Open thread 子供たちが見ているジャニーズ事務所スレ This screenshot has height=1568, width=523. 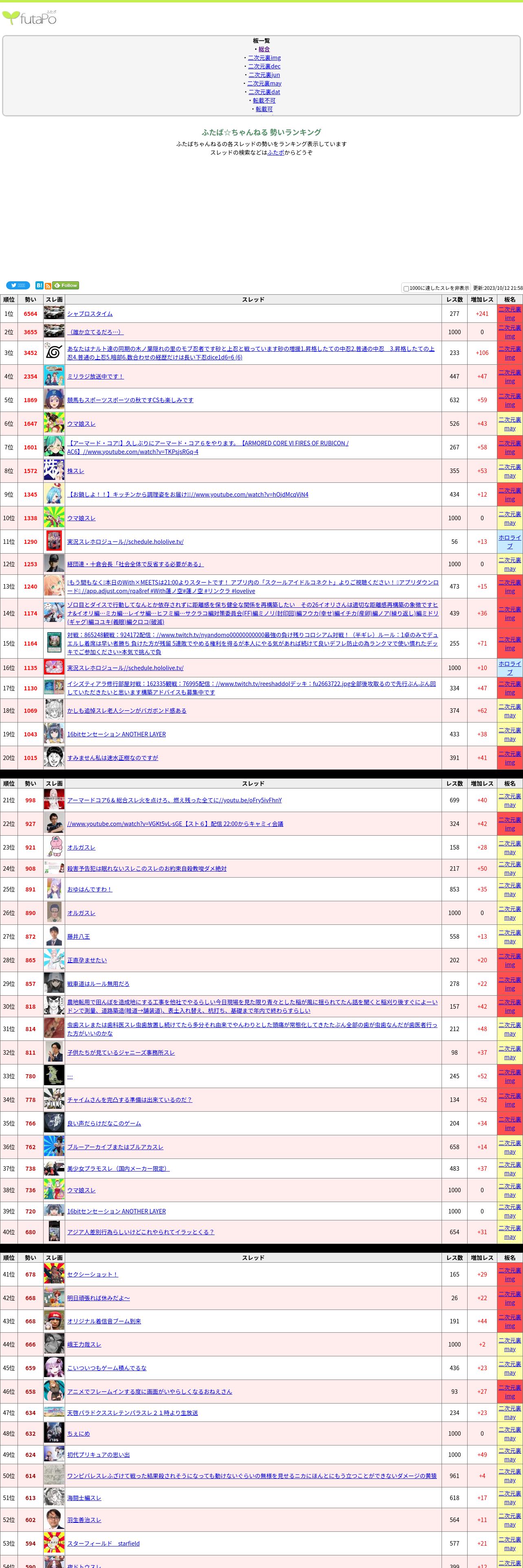point(121,1052)
